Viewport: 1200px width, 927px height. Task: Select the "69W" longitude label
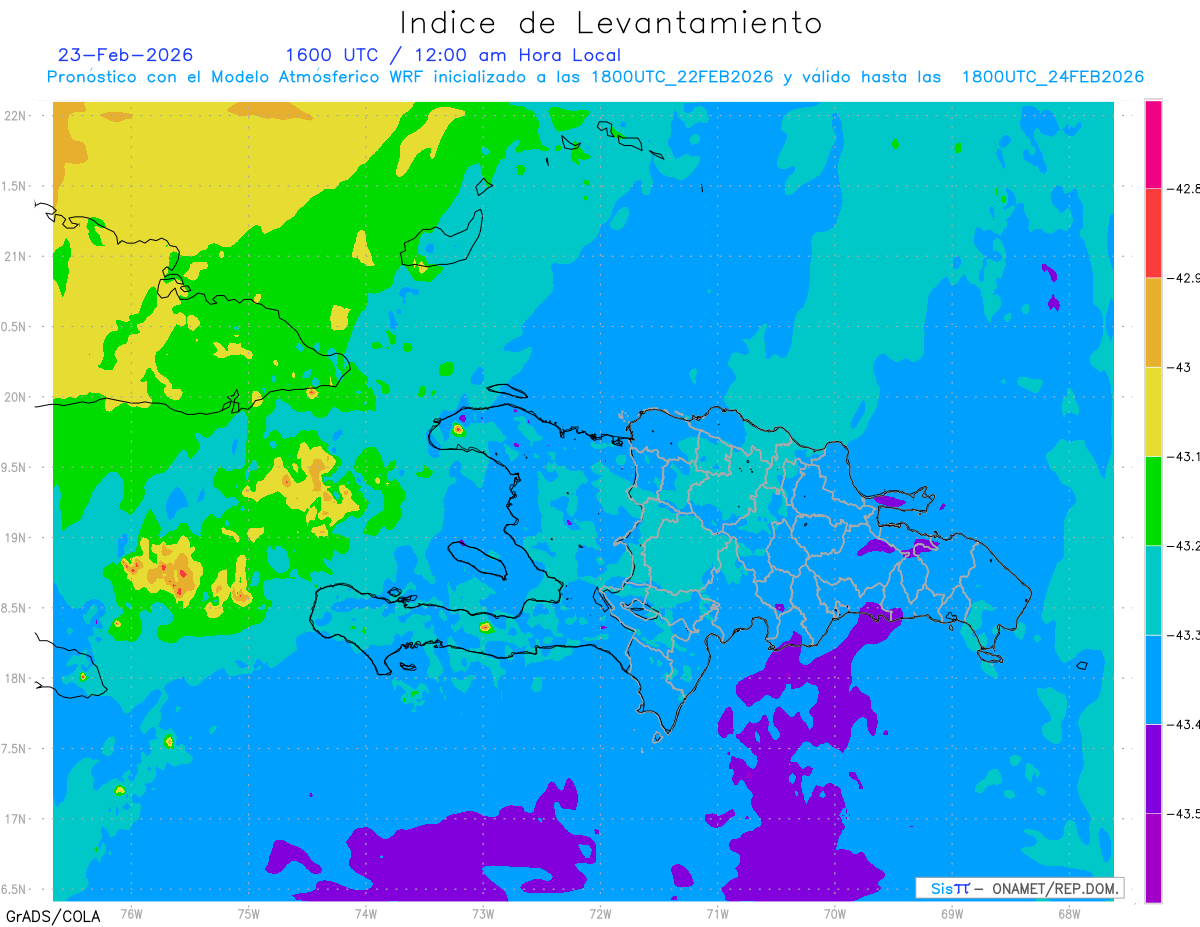tap(952, 913)
